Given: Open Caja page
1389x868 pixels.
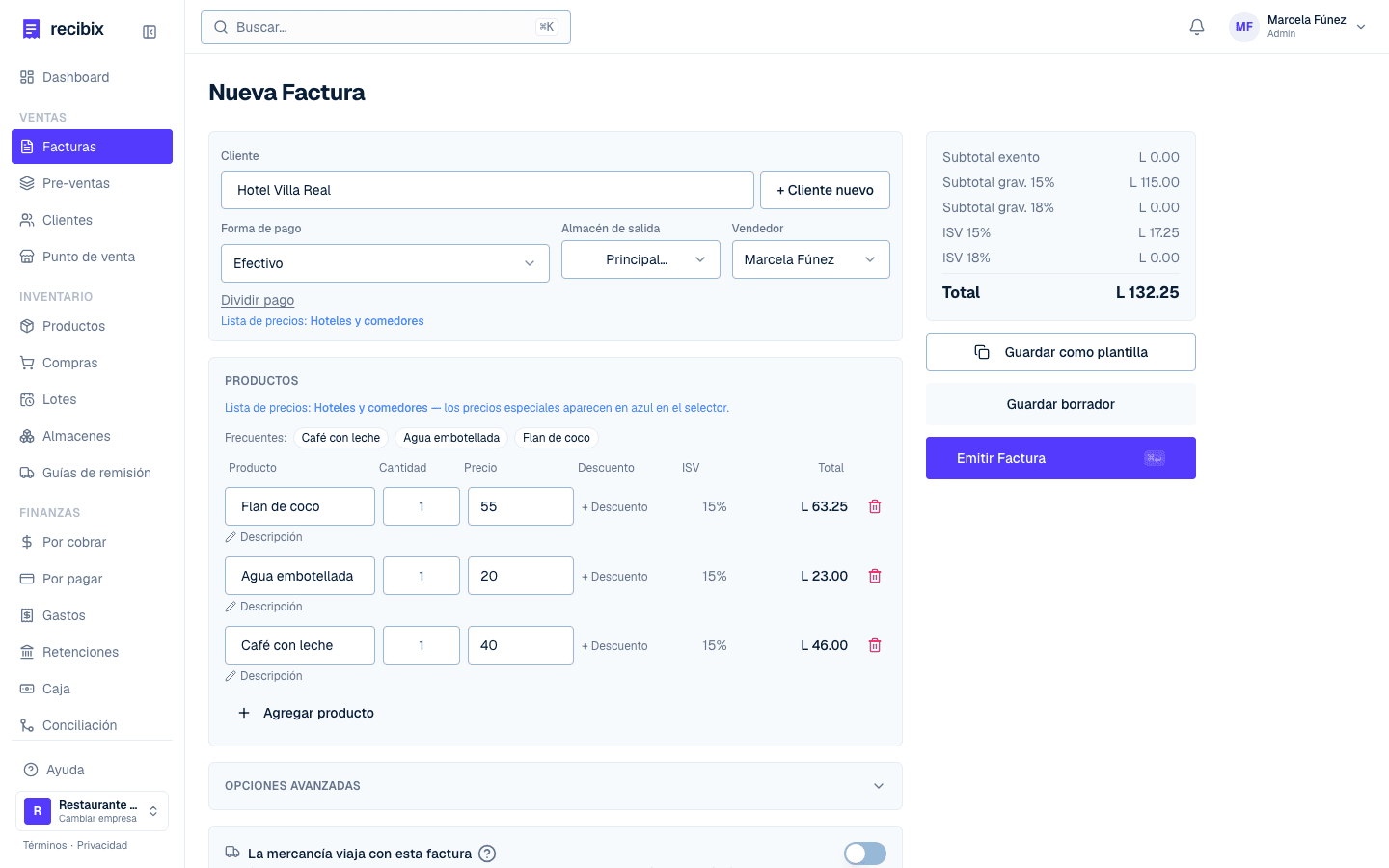Looking at the screenshot, I should (x=92, y=689).
